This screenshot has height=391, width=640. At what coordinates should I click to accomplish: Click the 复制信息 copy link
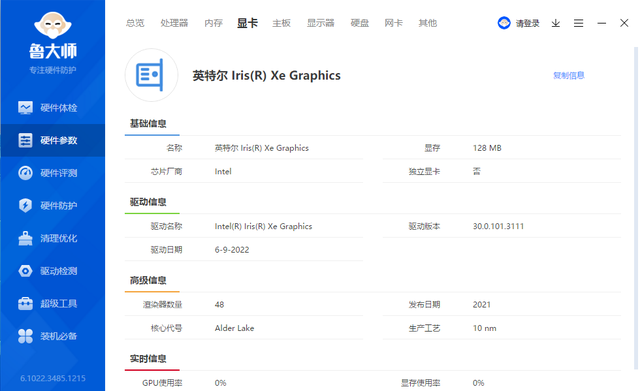pyautogui.click(x=569, y=76)
